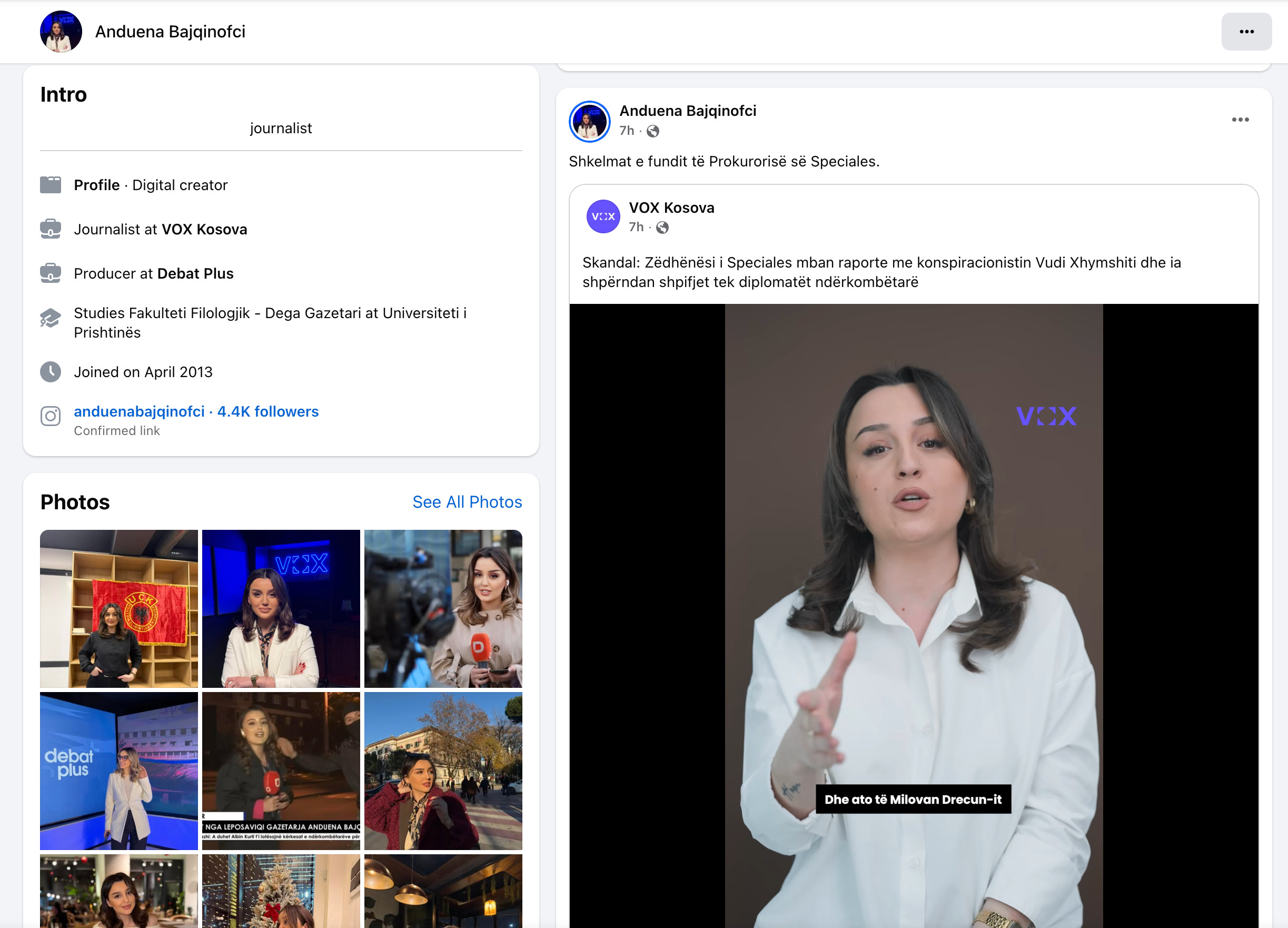
Task: Click the graduation cap education icon
Action: [51, 318]
